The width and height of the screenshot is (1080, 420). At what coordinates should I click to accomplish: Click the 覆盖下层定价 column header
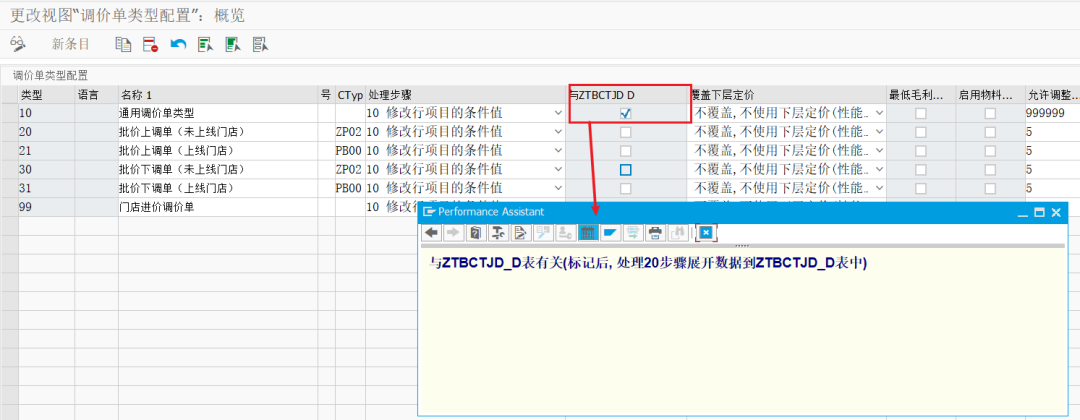point(787,95)
